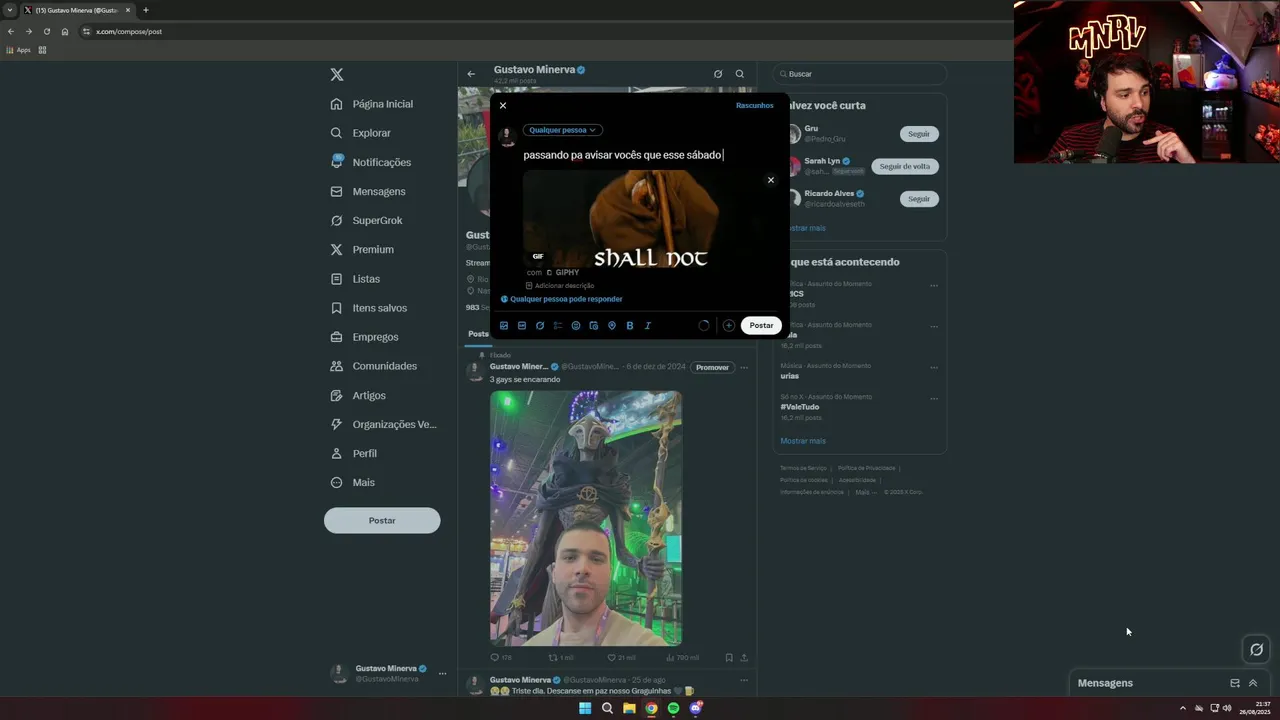Remove the attached GIF
Viewport: 1280px width, 720px height.
[771, 180]
